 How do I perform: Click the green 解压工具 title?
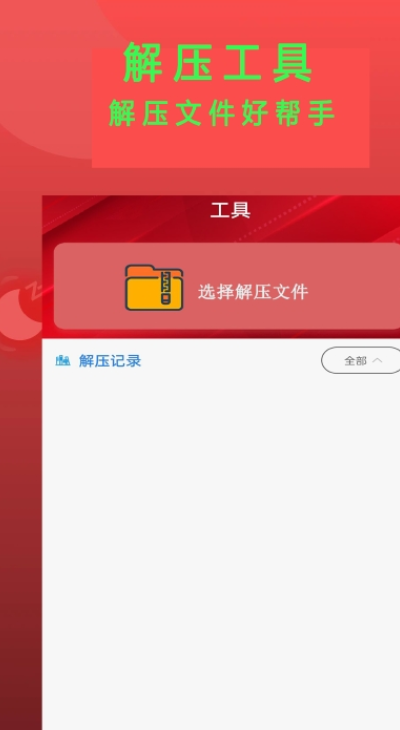[218, 63]
